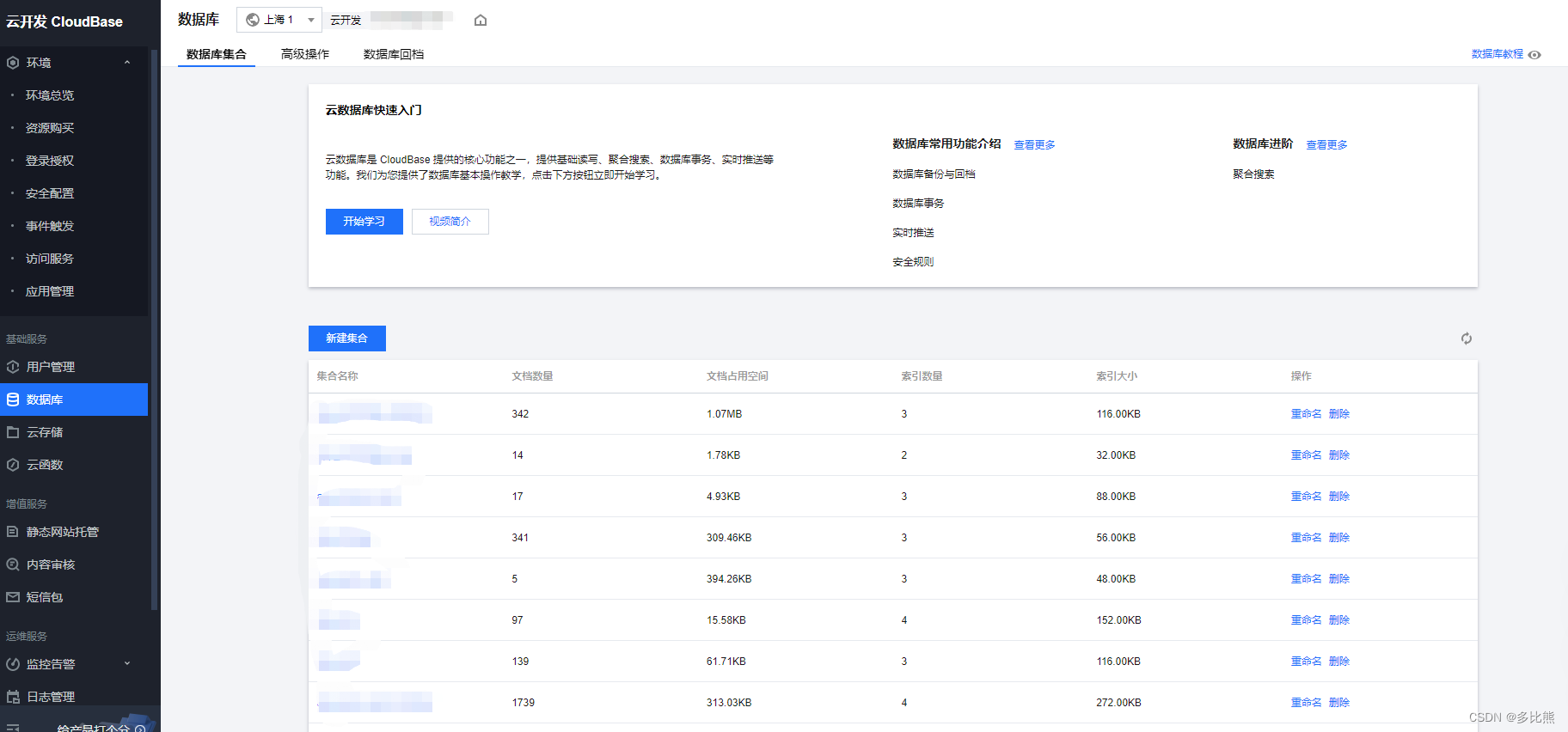This screenshot has width=1568, height=732.
Task: Click the 集合名称 column header
Action: 337,376
